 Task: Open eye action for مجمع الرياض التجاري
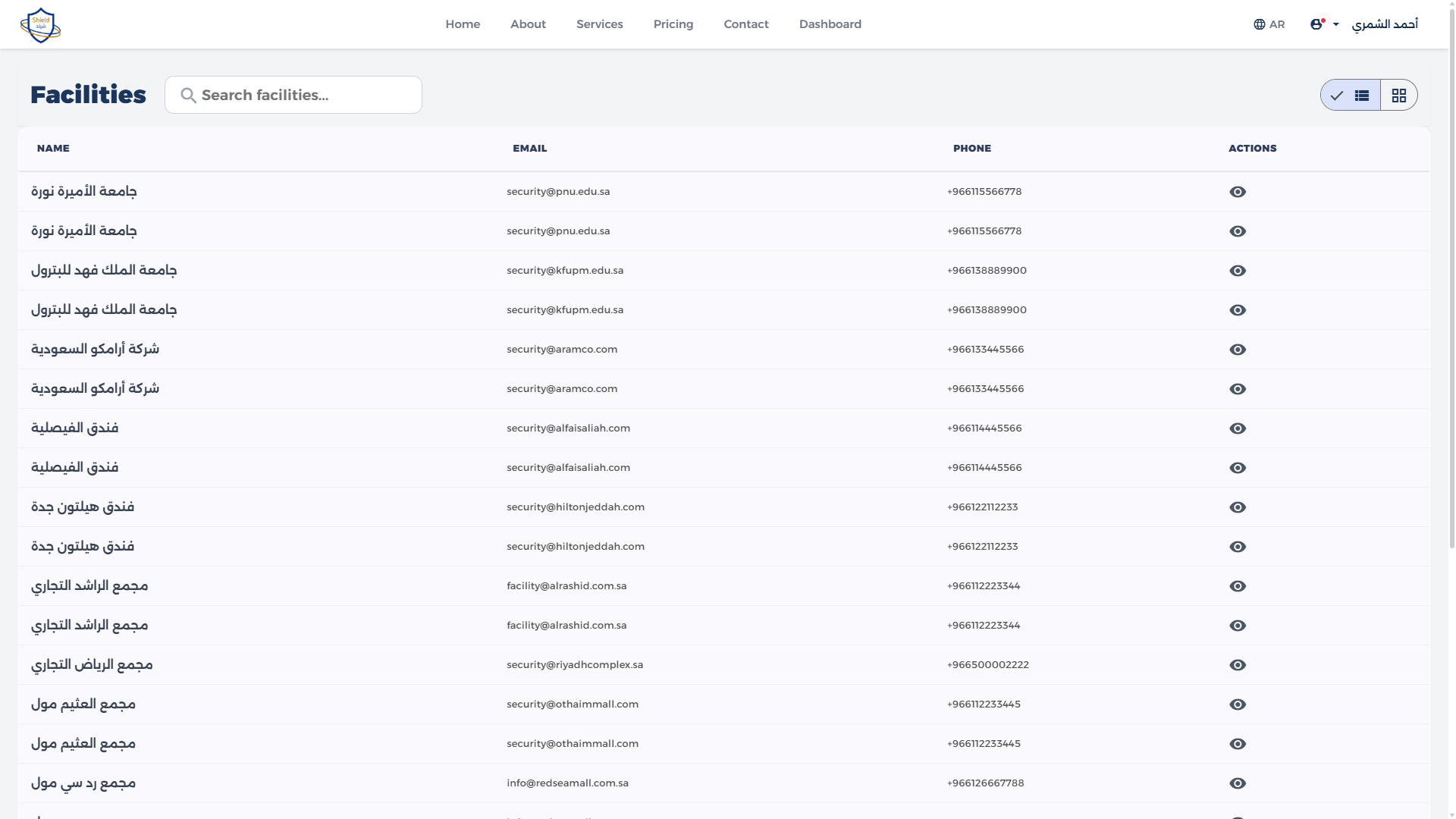click(x=1238, y=664)
